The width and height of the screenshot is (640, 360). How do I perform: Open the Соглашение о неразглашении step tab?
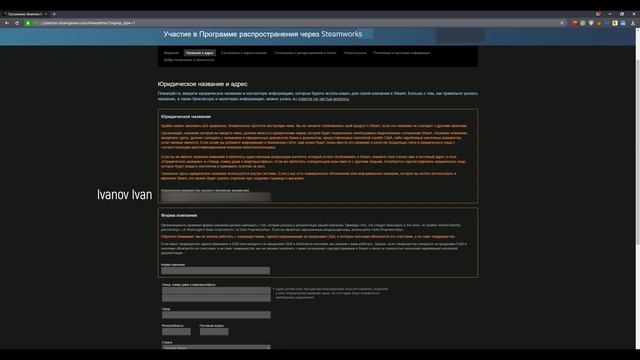pos(244,53)
